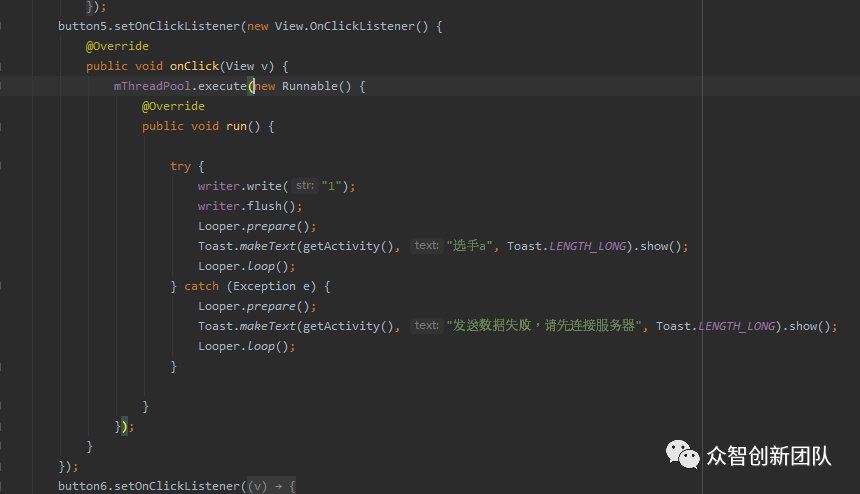Click the Runnable class name
This screenshot has height=494, width=860.
(310, 86)
